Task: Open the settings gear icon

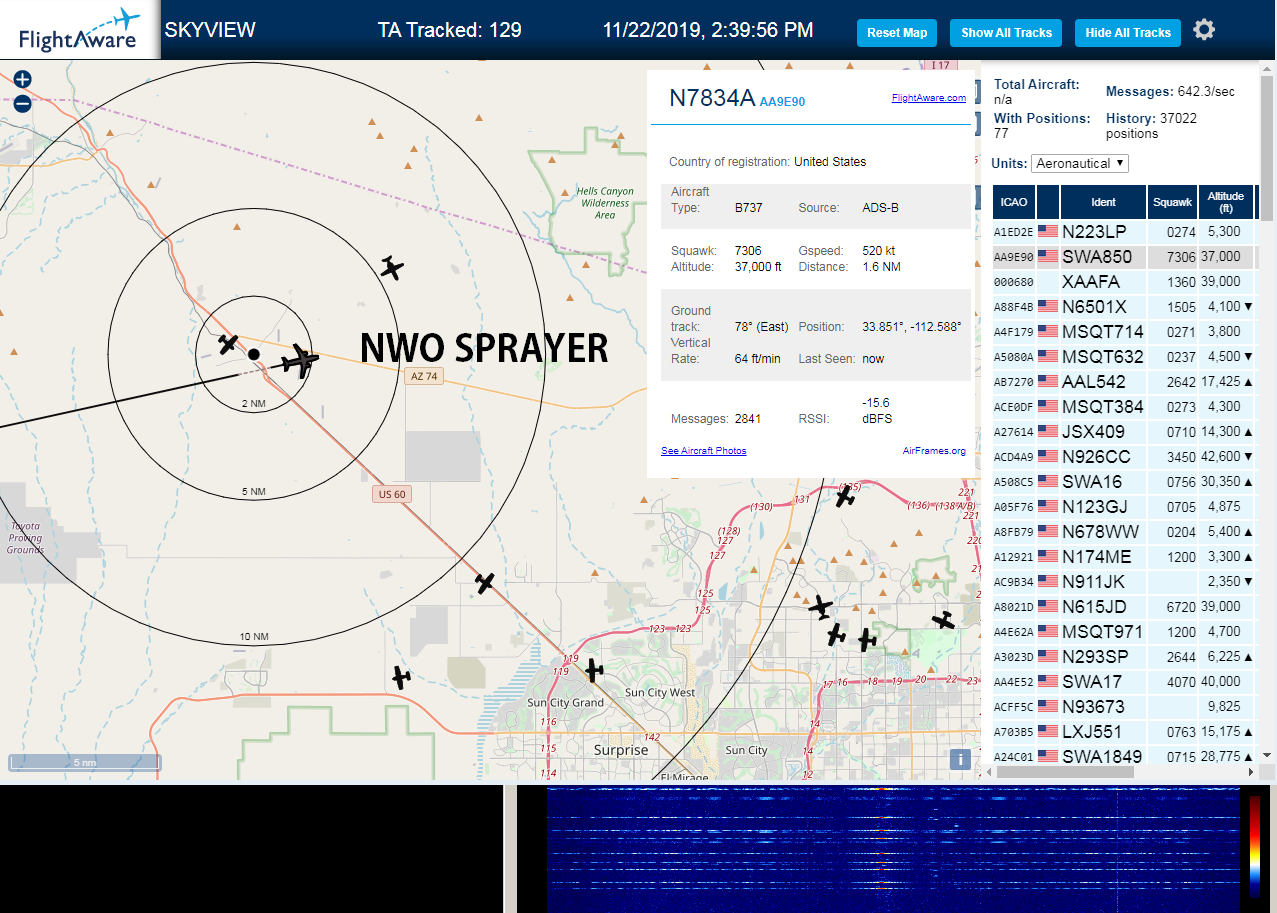Action: pos(1204,30)
